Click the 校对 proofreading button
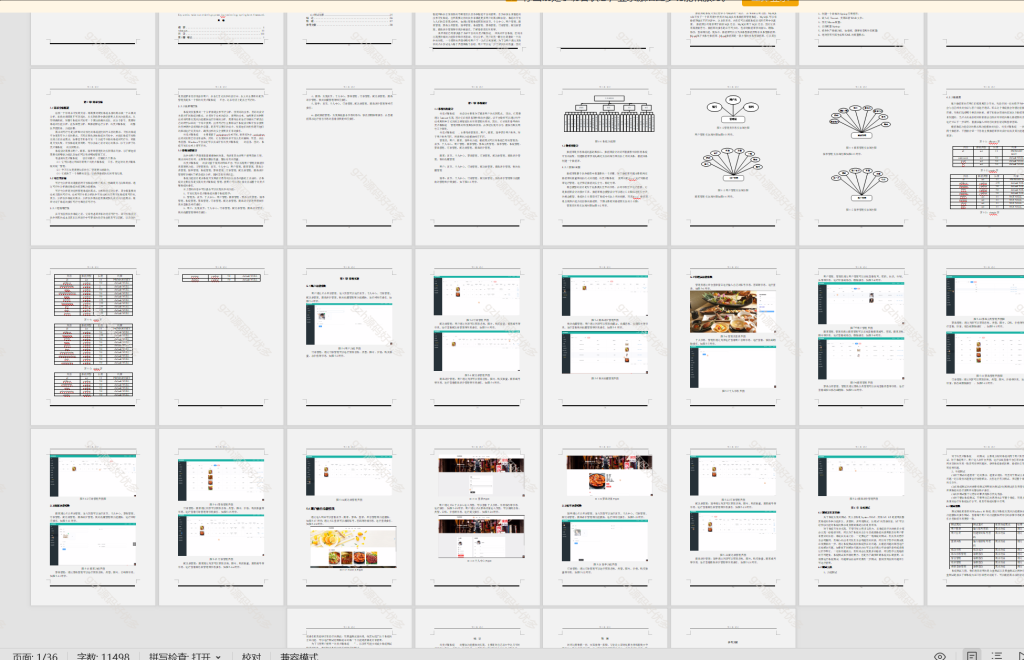Image resolution: width=1024 pixels, height=660 pixels. pos(251,656)
